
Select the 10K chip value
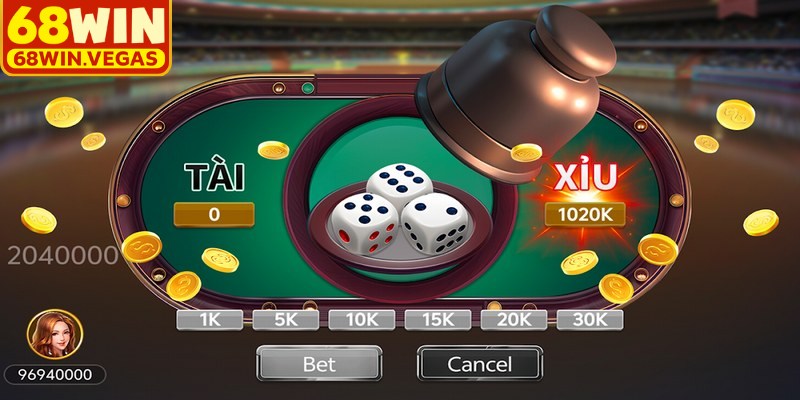(x=362, y=320)
